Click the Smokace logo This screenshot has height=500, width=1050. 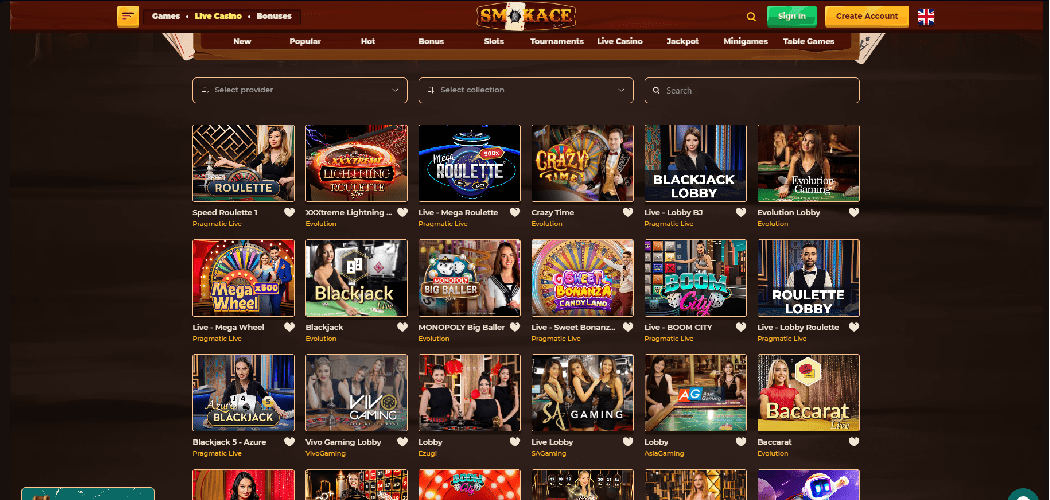pos(525,16)
